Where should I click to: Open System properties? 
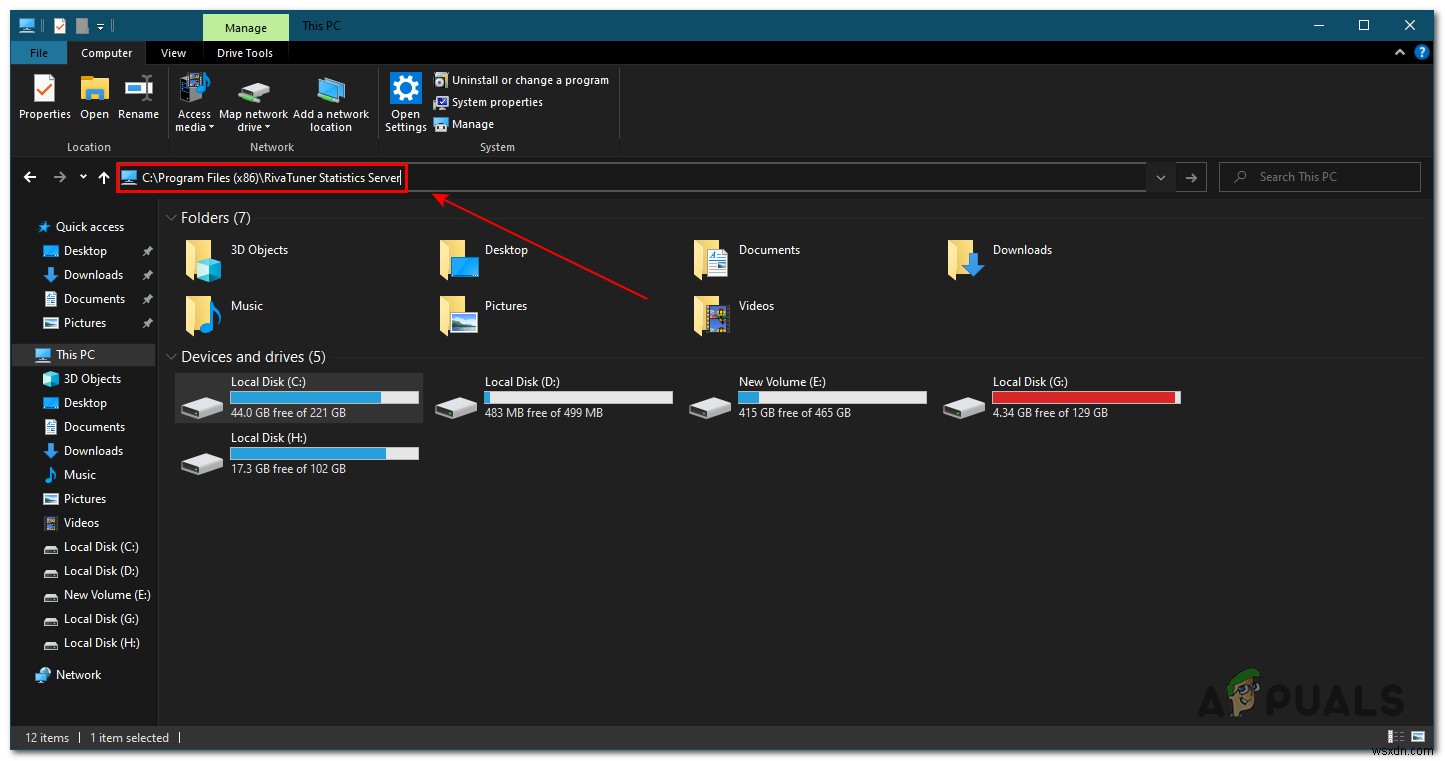tap(488, 102)
